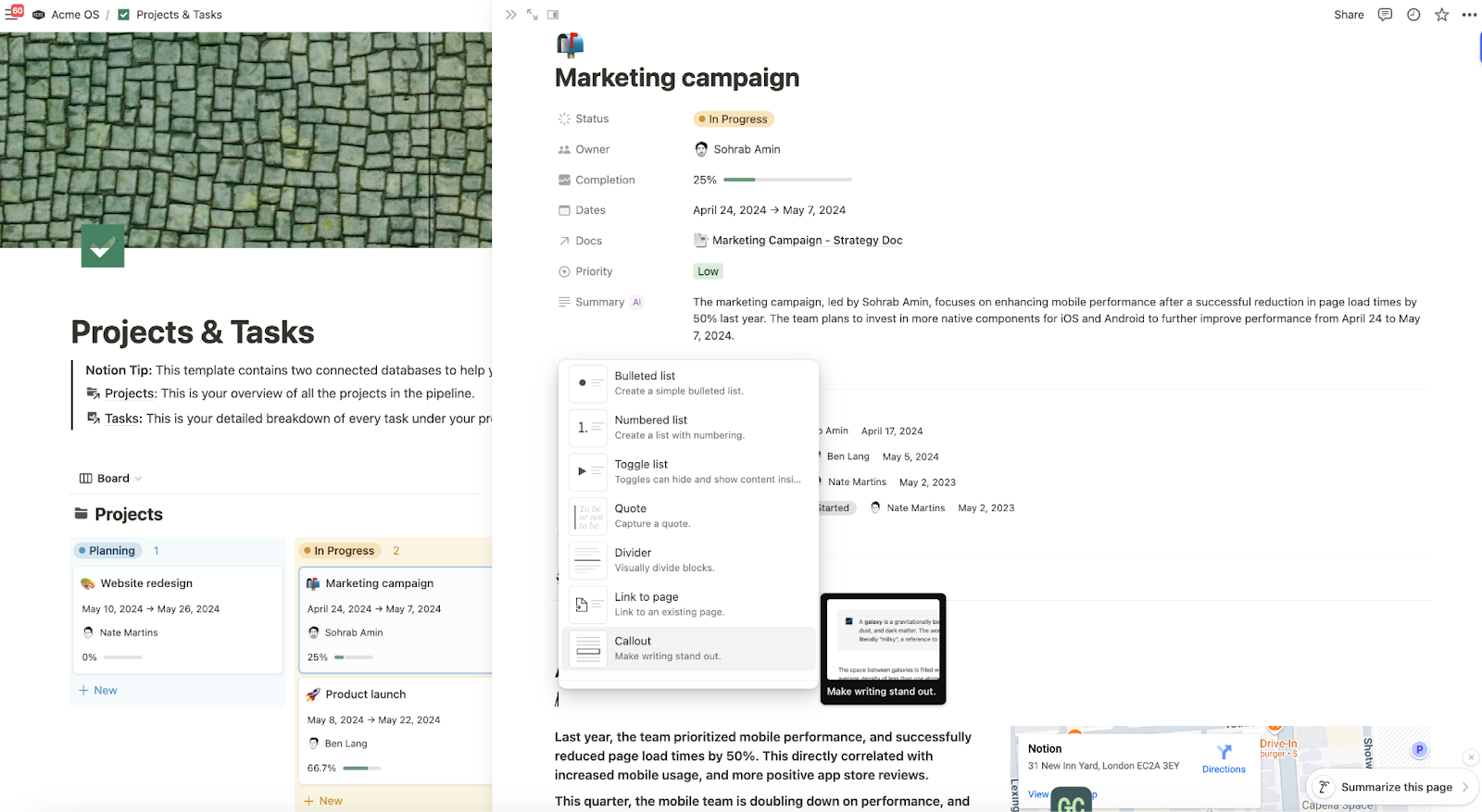Click the Projects section folder icon

coord(82,514)
